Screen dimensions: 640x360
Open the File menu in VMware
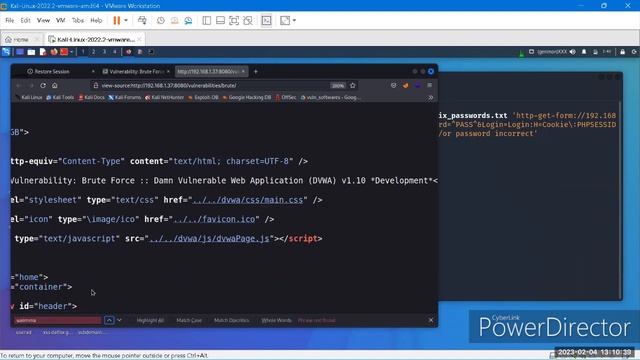(9, 20)
